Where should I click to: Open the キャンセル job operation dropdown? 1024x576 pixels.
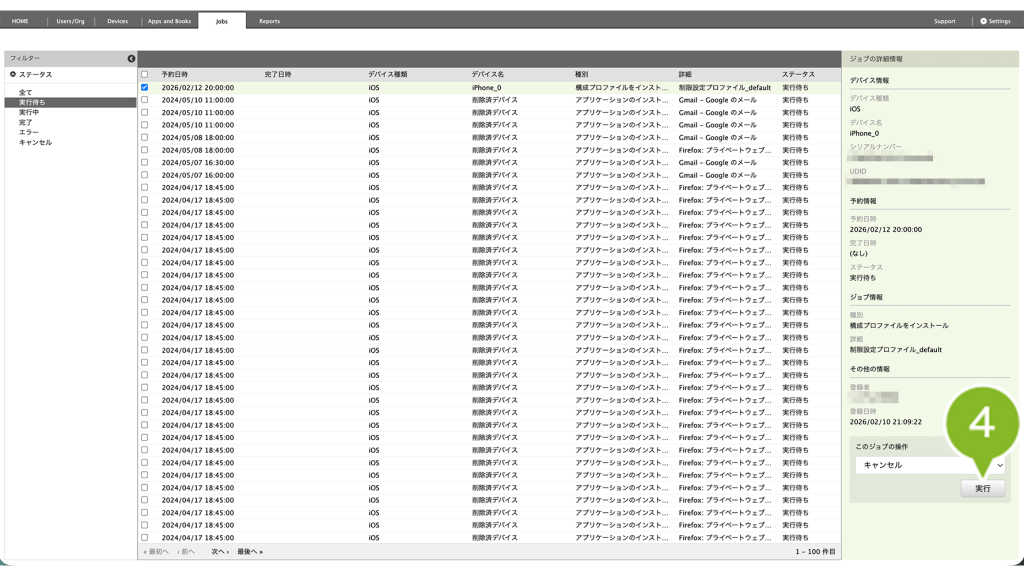point(930,465)
